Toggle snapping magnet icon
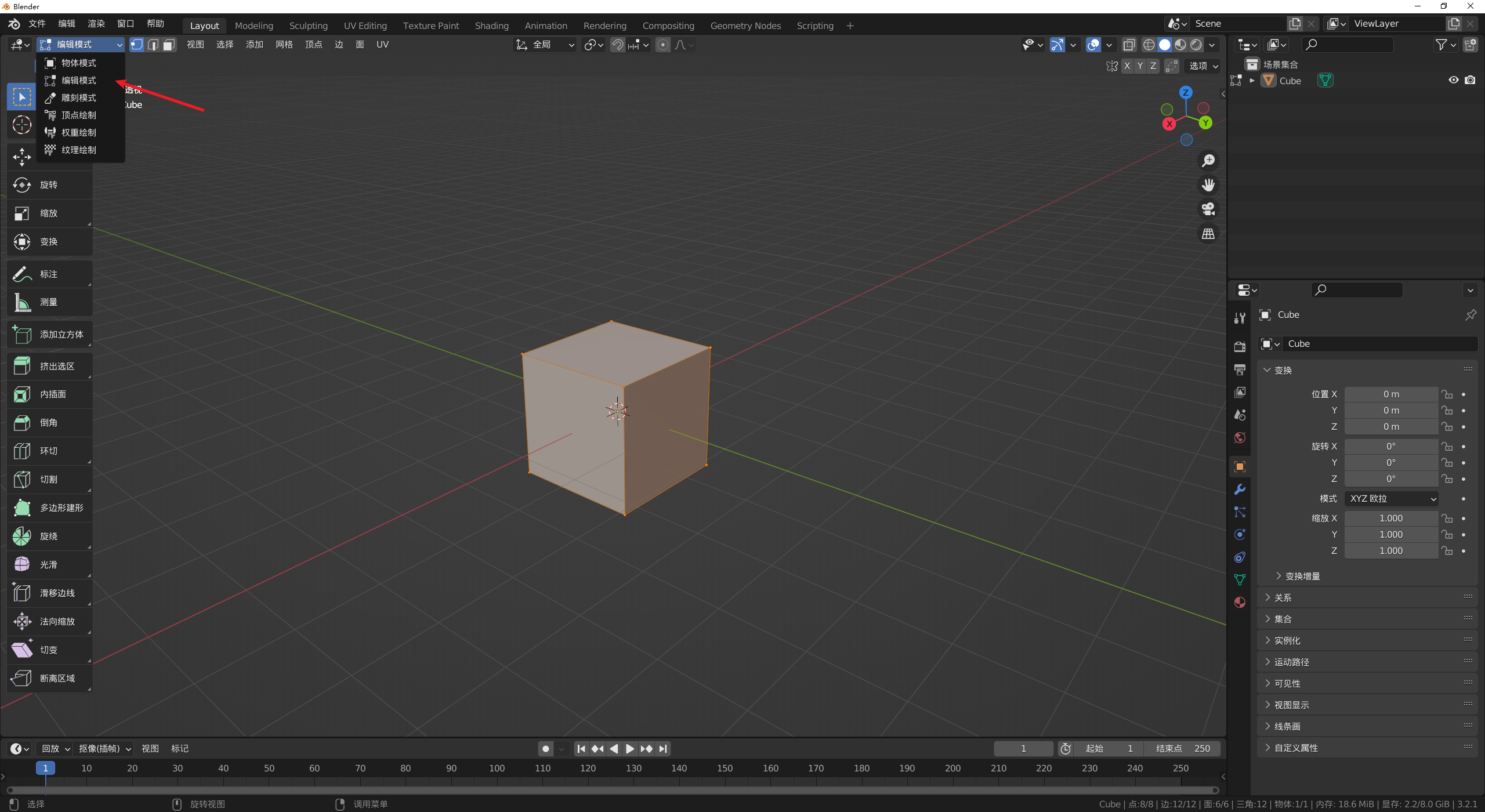This screenshot has height=812, width=1485. (x=618, y=45)
